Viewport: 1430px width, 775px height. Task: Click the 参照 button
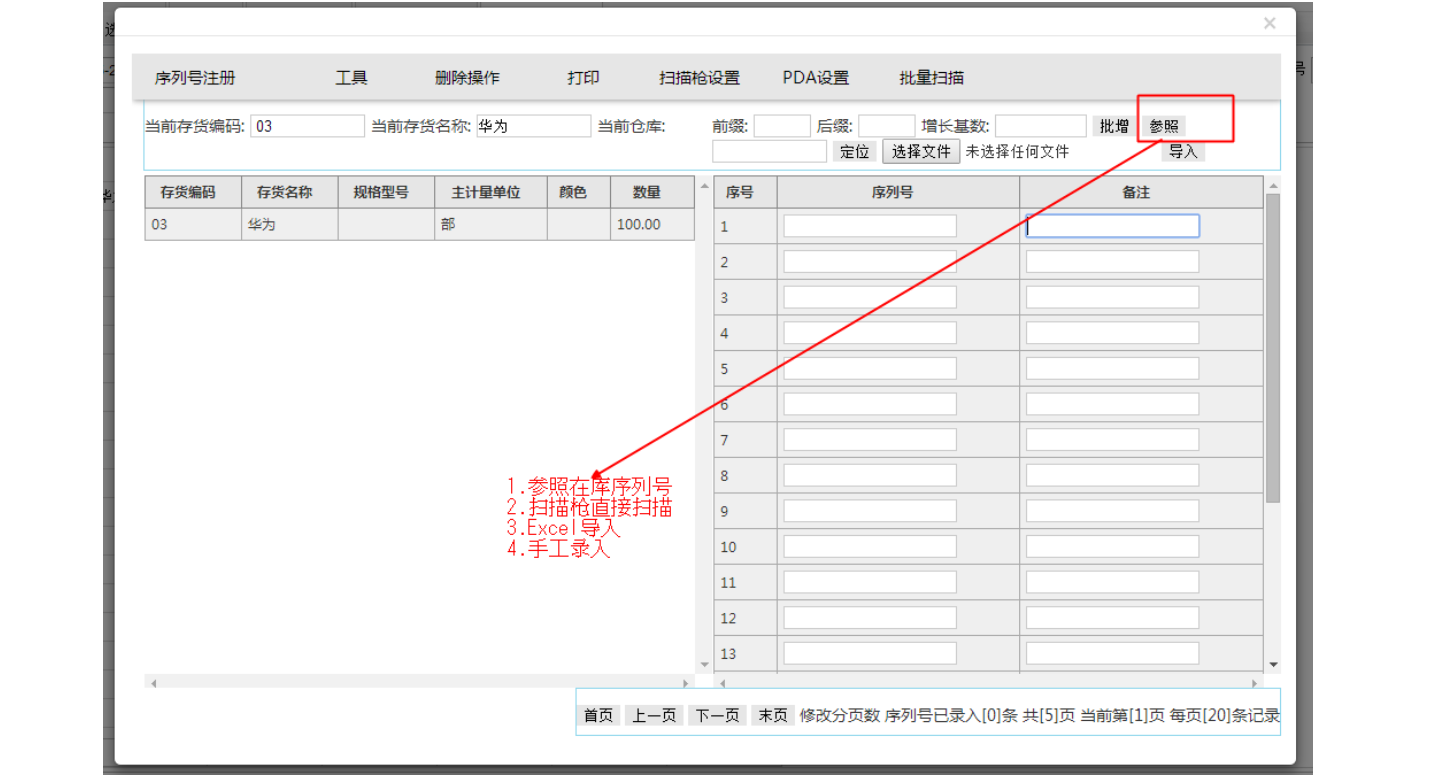[1164, 126]
